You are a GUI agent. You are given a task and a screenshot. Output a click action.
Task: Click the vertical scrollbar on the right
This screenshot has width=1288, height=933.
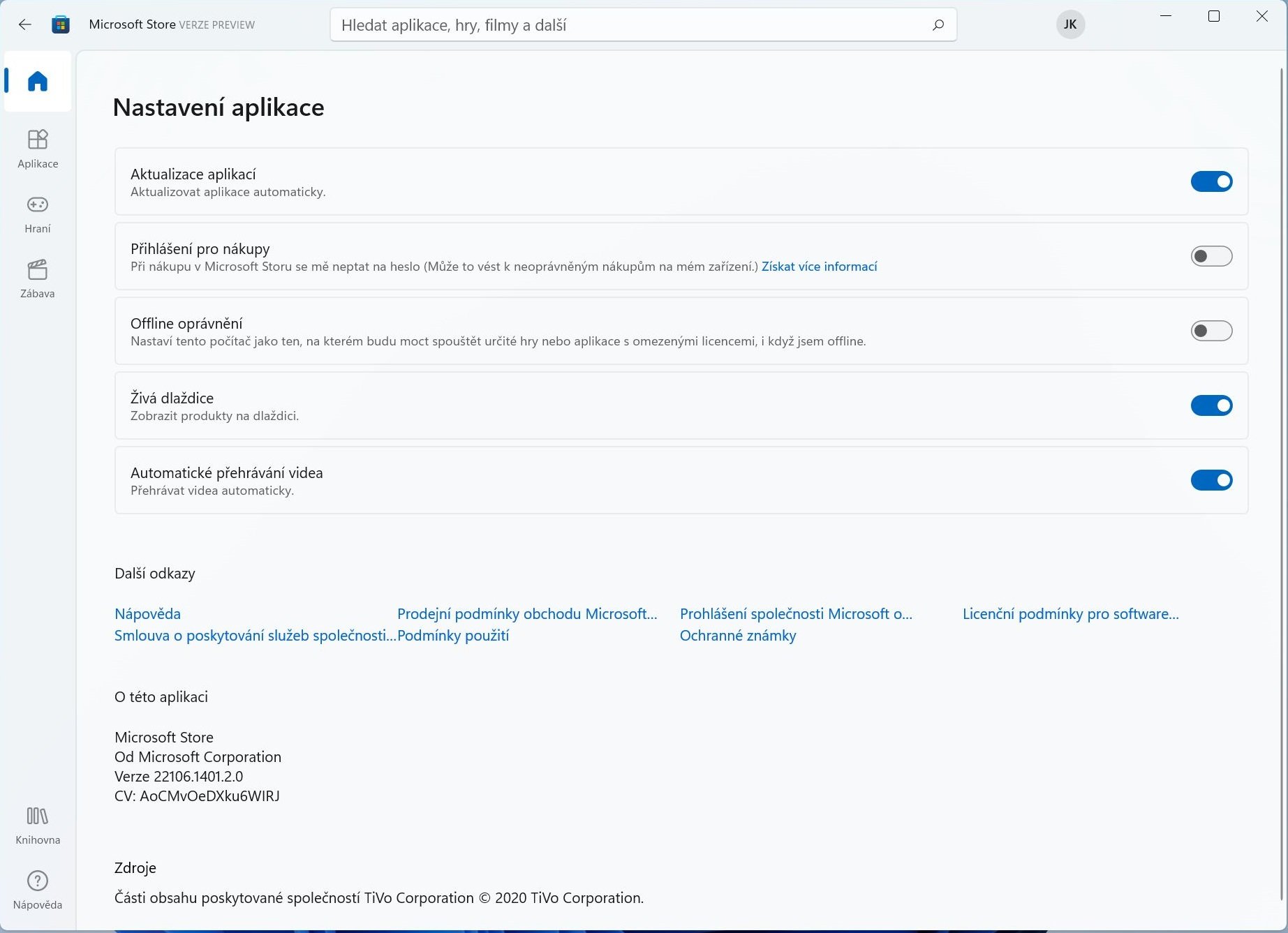pyautogui.click(x=1282, y=483)
